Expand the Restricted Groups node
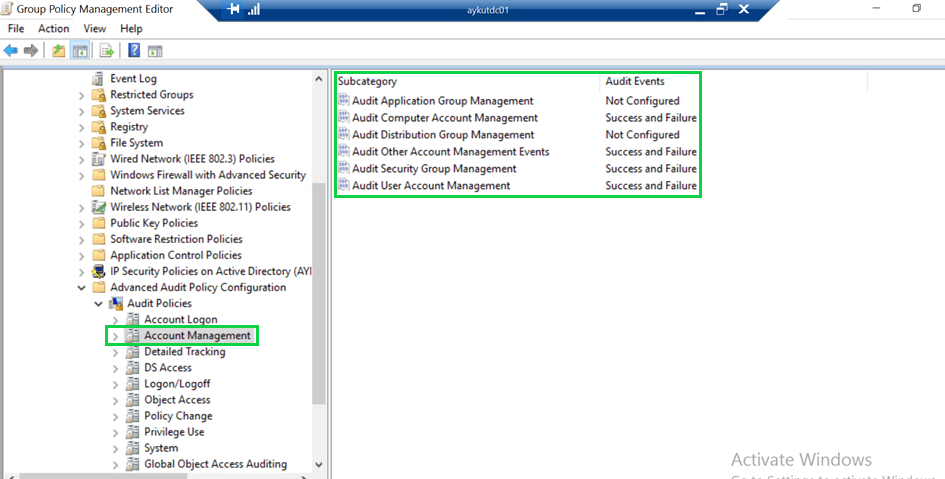This screenshot has width=945, height=479. click(x=82, y=95)
